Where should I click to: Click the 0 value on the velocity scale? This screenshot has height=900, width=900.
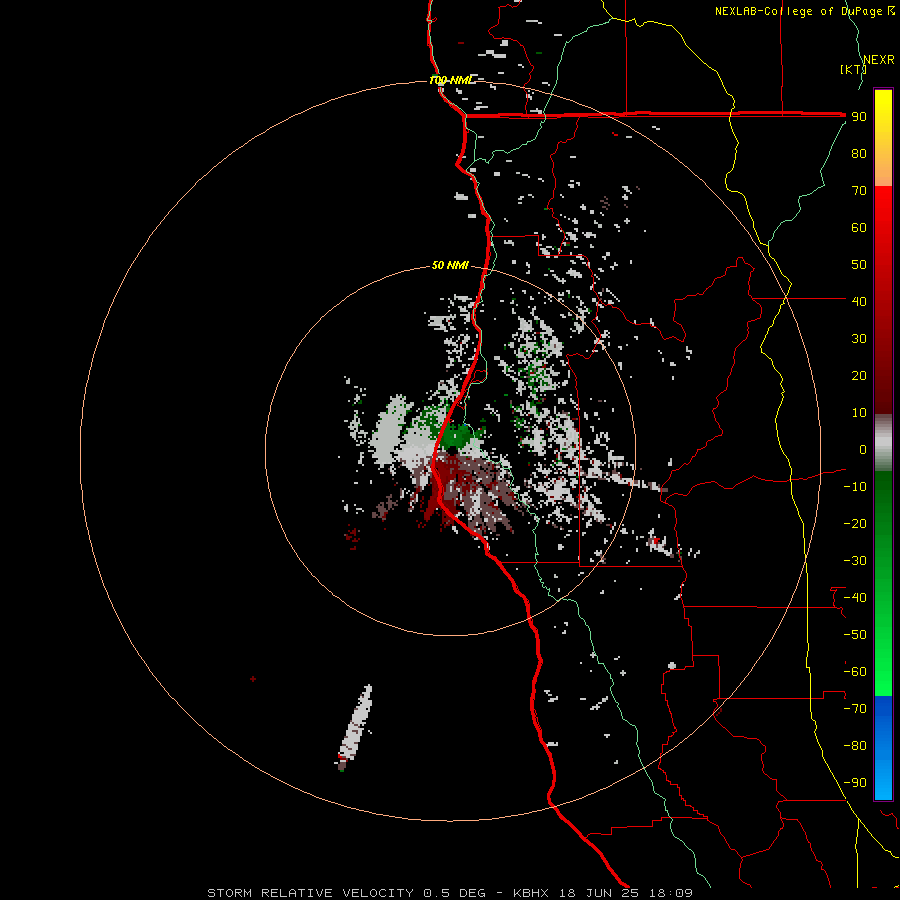pyautogui.click(x=863, y=450)
